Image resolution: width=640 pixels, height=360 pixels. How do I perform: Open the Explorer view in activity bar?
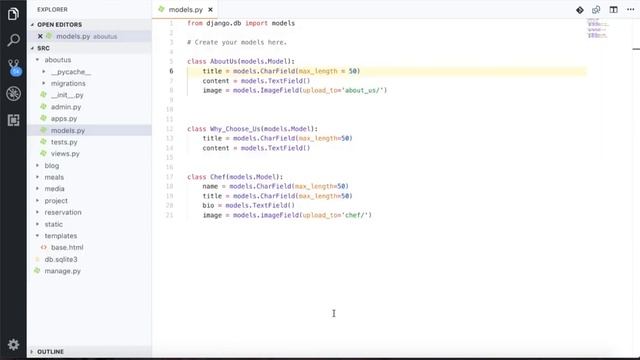13,14
